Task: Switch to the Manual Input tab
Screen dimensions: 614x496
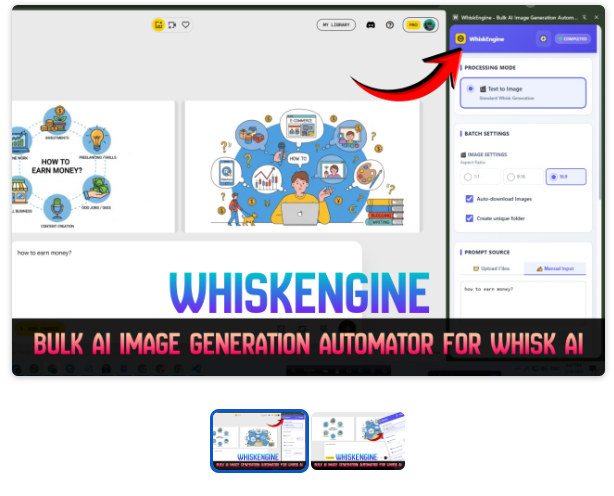Action: pos(555,269)
